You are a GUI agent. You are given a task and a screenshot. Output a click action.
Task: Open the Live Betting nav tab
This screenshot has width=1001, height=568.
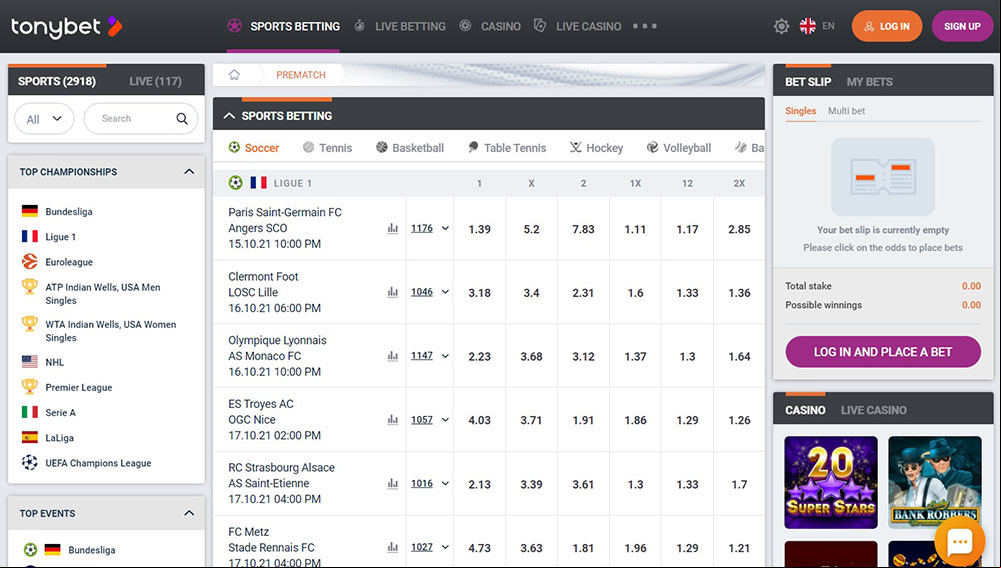[x=400, y=26]
